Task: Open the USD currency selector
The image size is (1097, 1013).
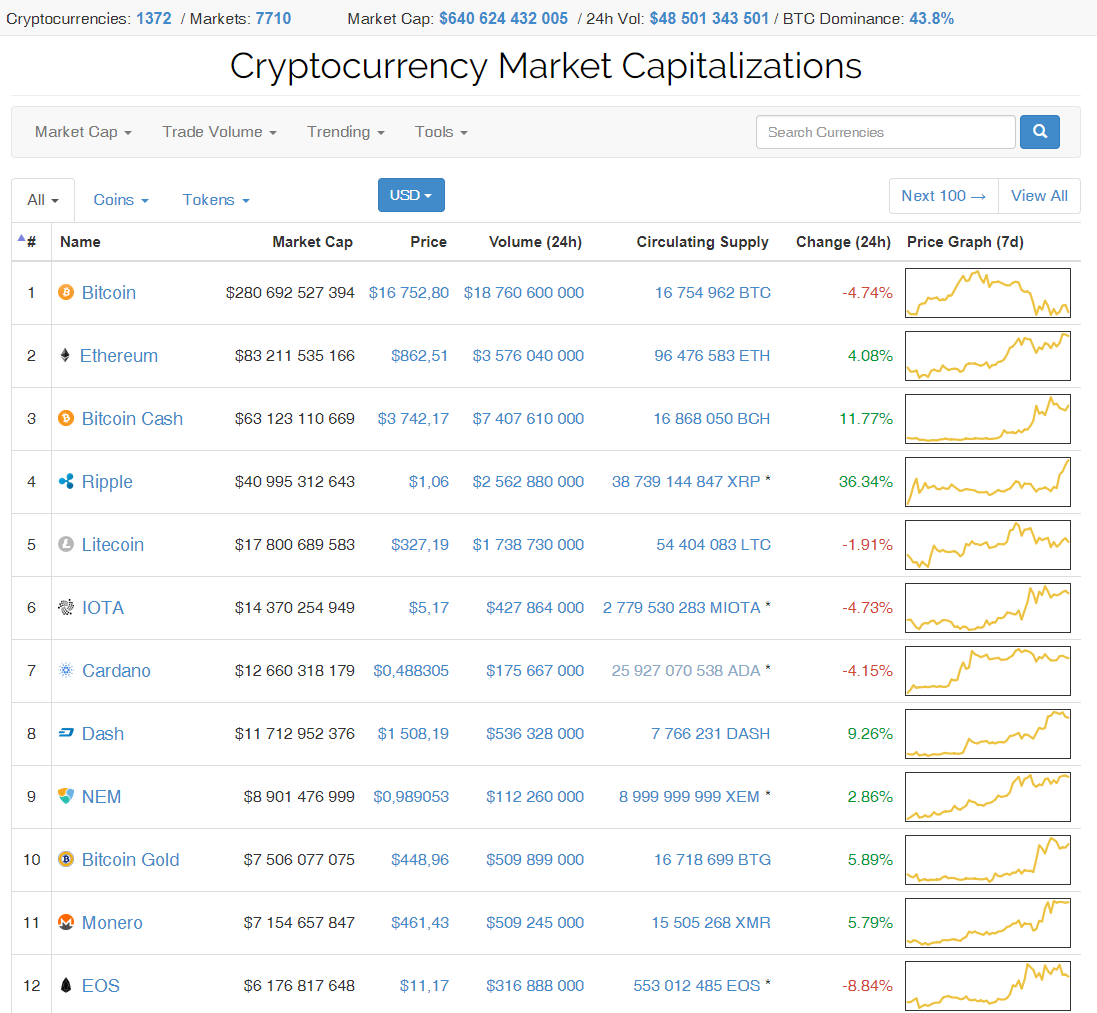Action: [x=411, y=195]
